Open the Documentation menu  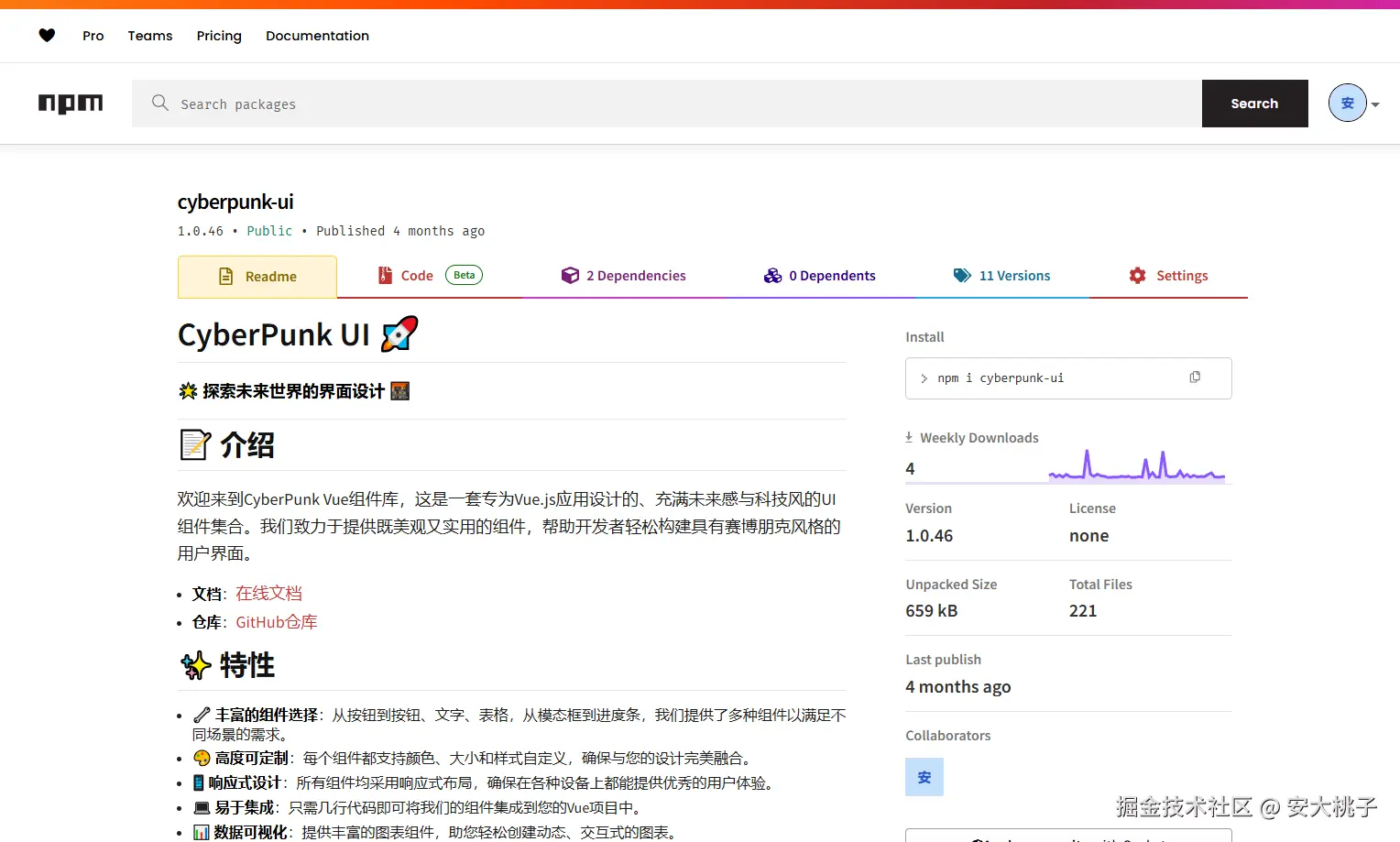[317, 36]
